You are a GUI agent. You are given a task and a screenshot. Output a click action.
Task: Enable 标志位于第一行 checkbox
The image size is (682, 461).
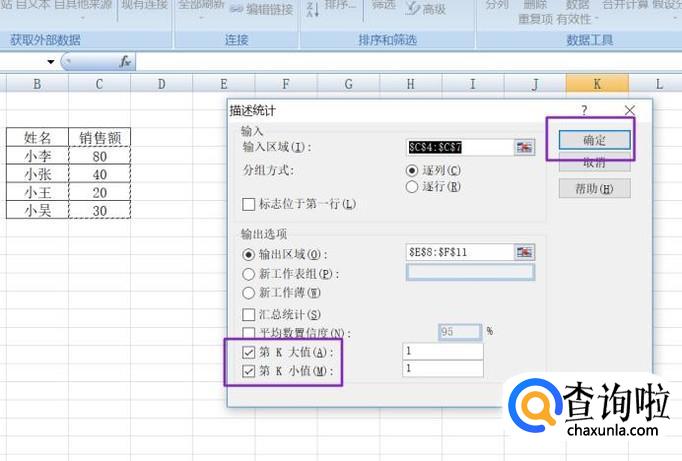(249, 204)
